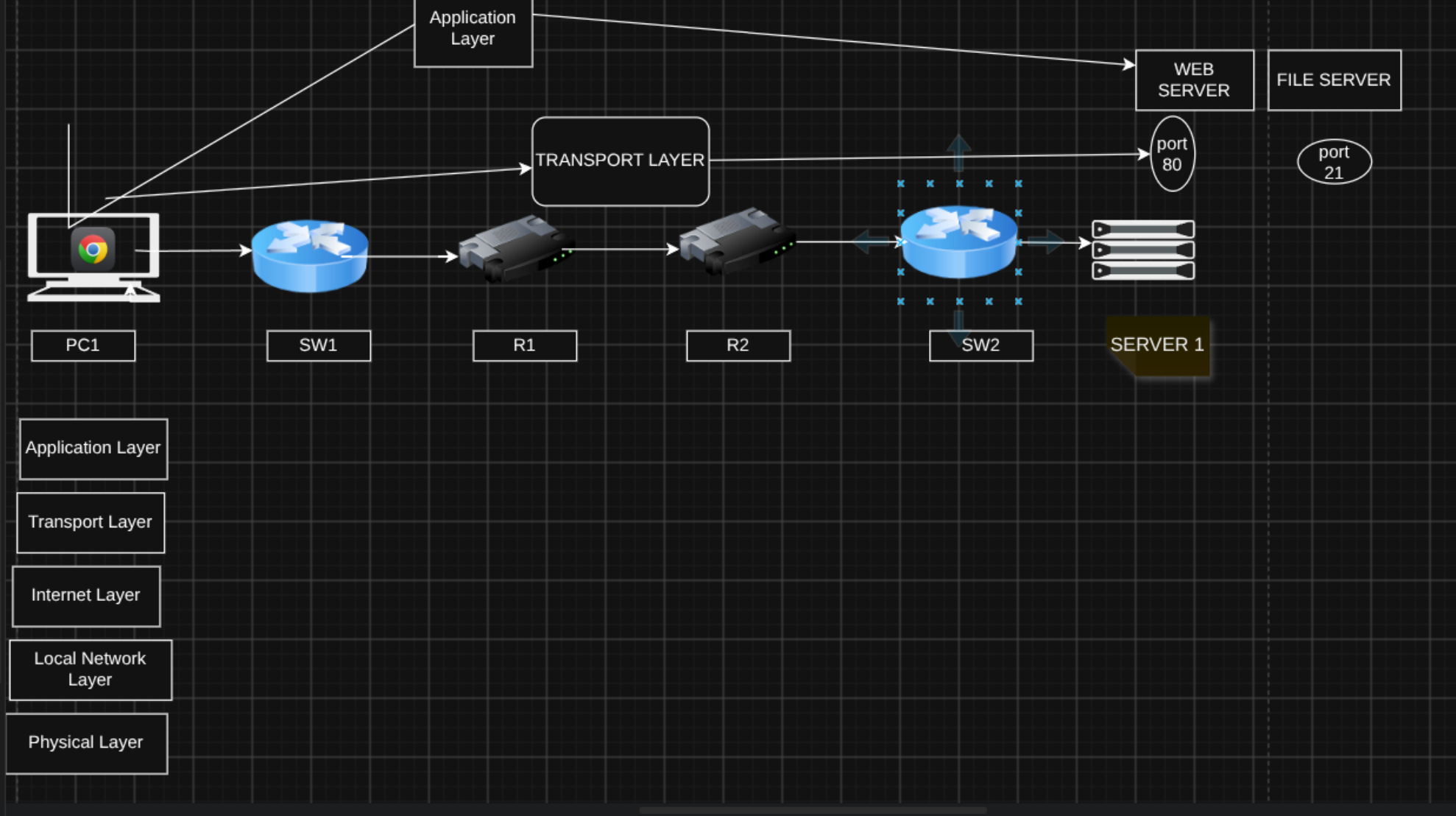
Task: Click the selected SW2 switch icon
Action: [x=959, y=242]
